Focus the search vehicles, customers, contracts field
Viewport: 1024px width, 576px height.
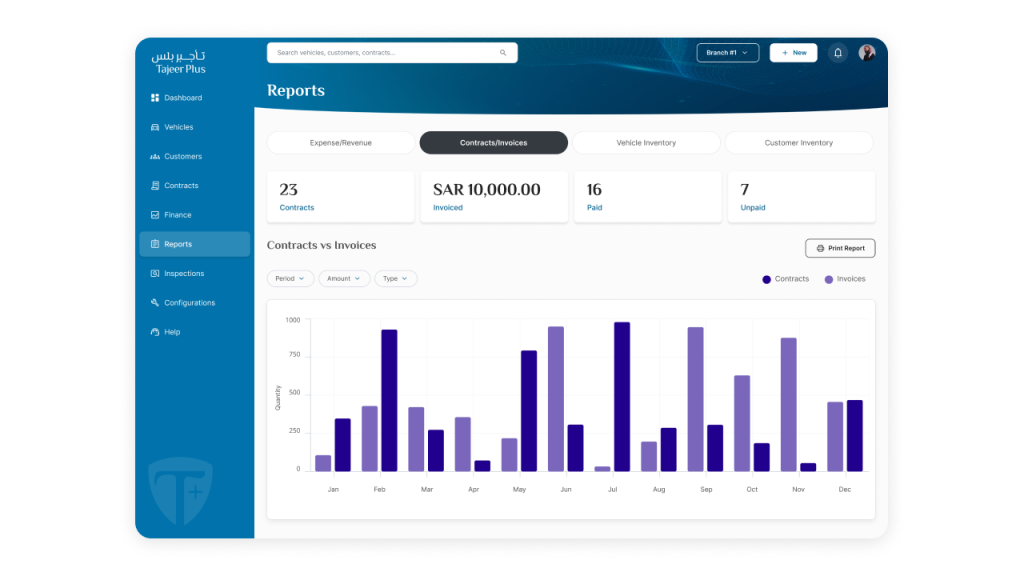coord(392,53)
